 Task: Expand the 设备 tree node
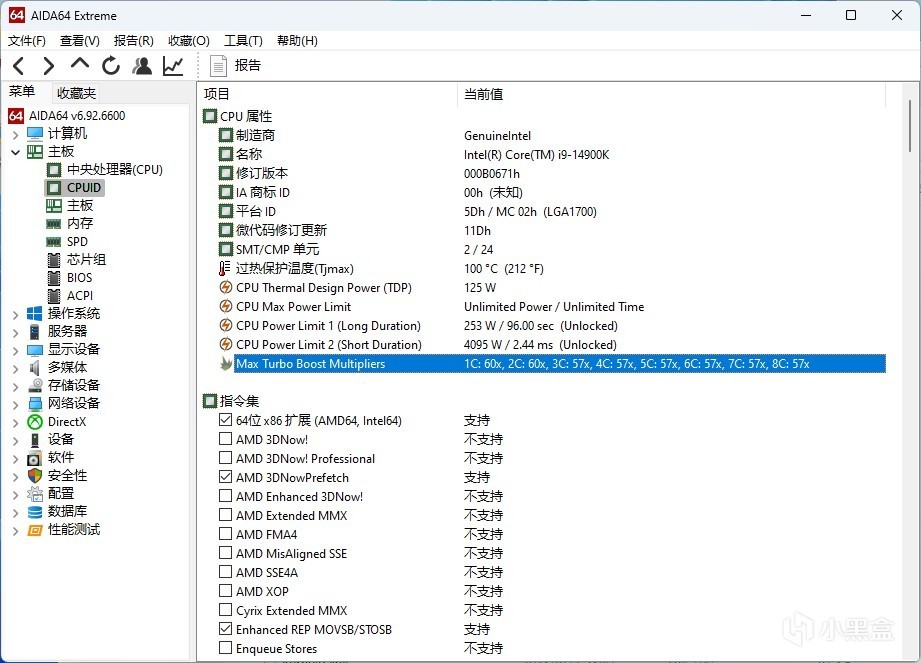click(x=16, y=440)
